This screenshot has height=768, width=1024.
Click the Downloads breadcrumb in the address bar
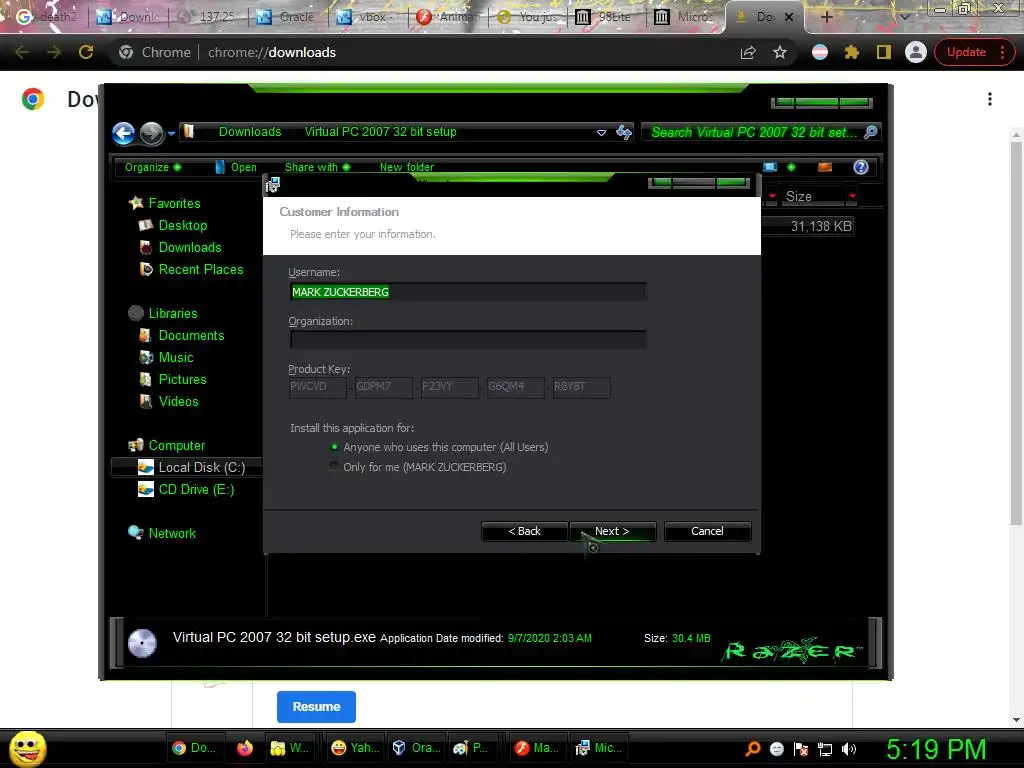point(250,132)
